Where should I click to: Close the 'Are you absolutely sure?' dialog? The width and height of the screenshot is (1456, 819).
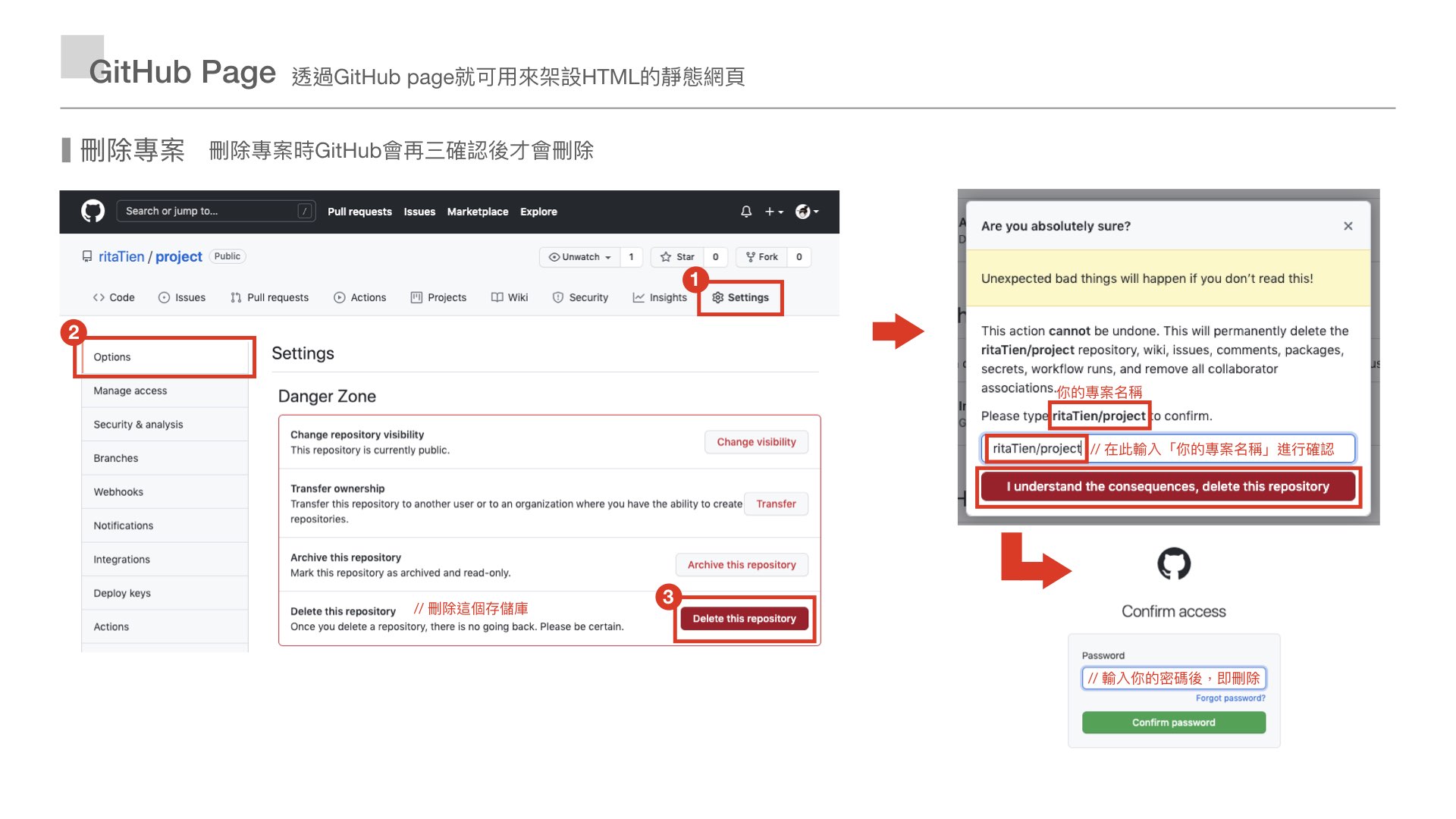(x=1348, y=226)
